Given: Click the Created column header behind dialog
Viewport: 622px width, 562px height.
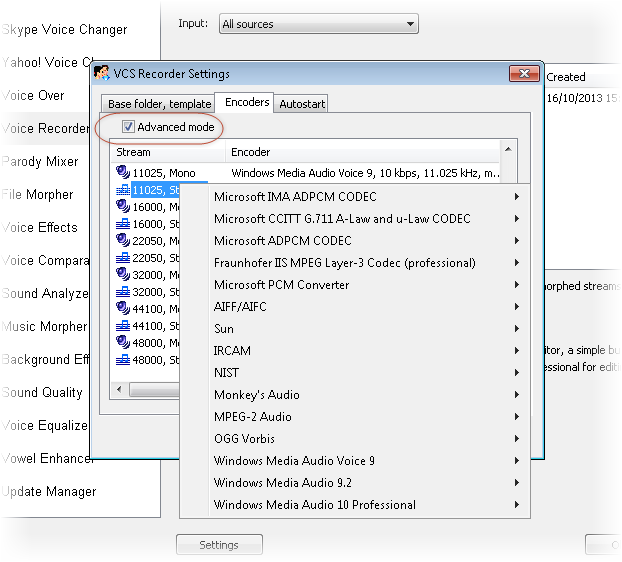Looking at the screenshot, I should click(566, 77).
